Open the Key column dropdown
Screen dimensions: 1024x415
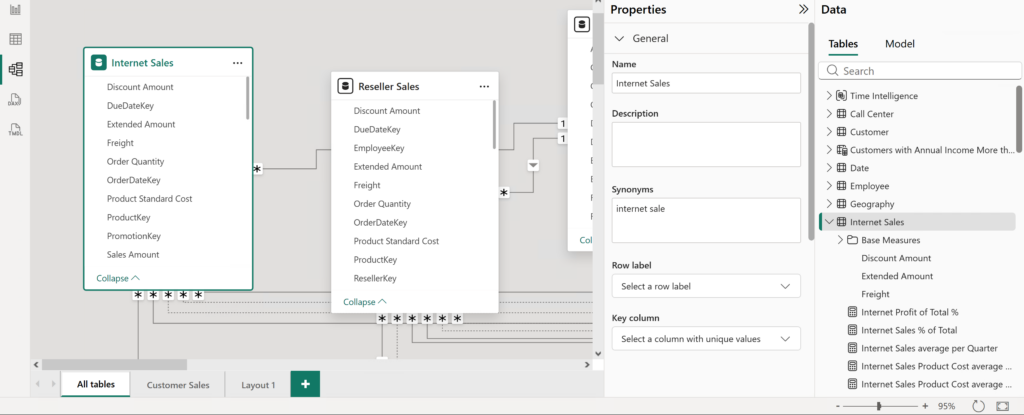pos(706,339)
